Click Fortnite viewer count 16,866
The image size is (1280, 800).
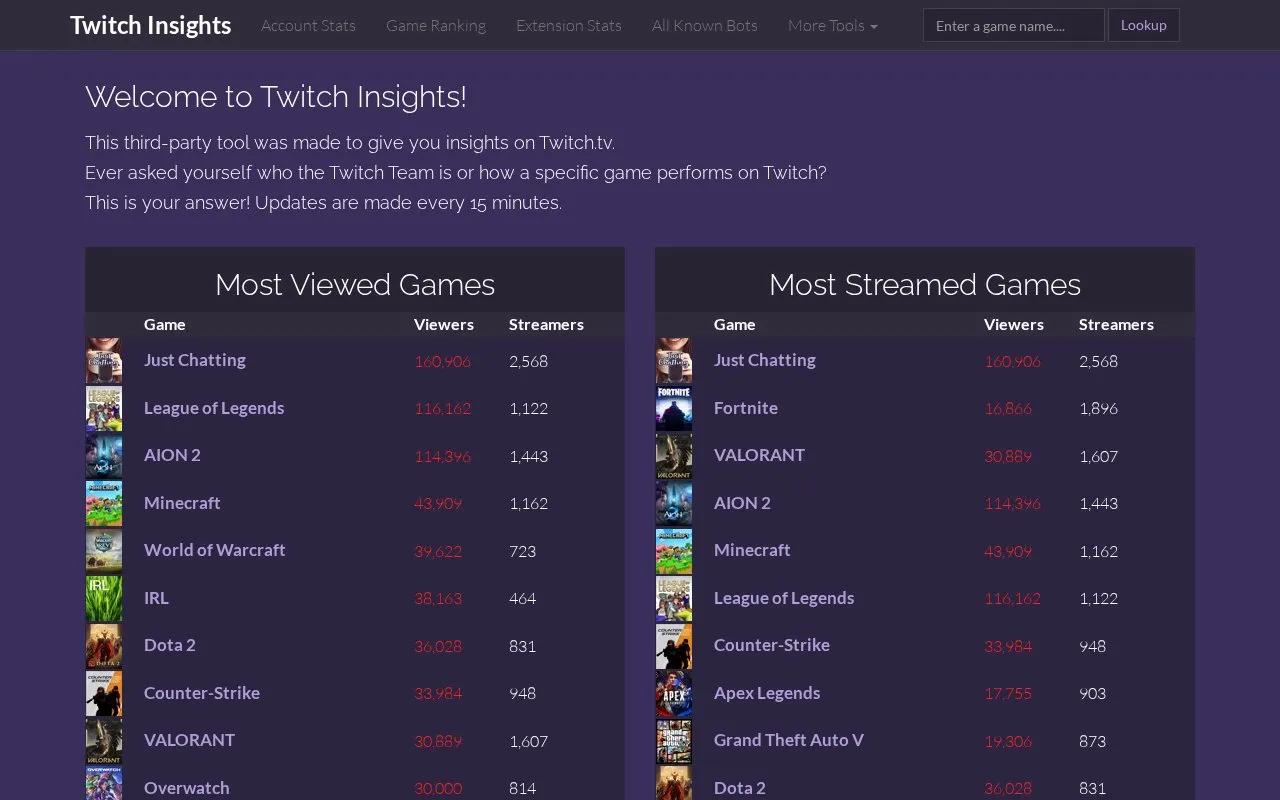pyautogui.click(x=1008, y=408)
